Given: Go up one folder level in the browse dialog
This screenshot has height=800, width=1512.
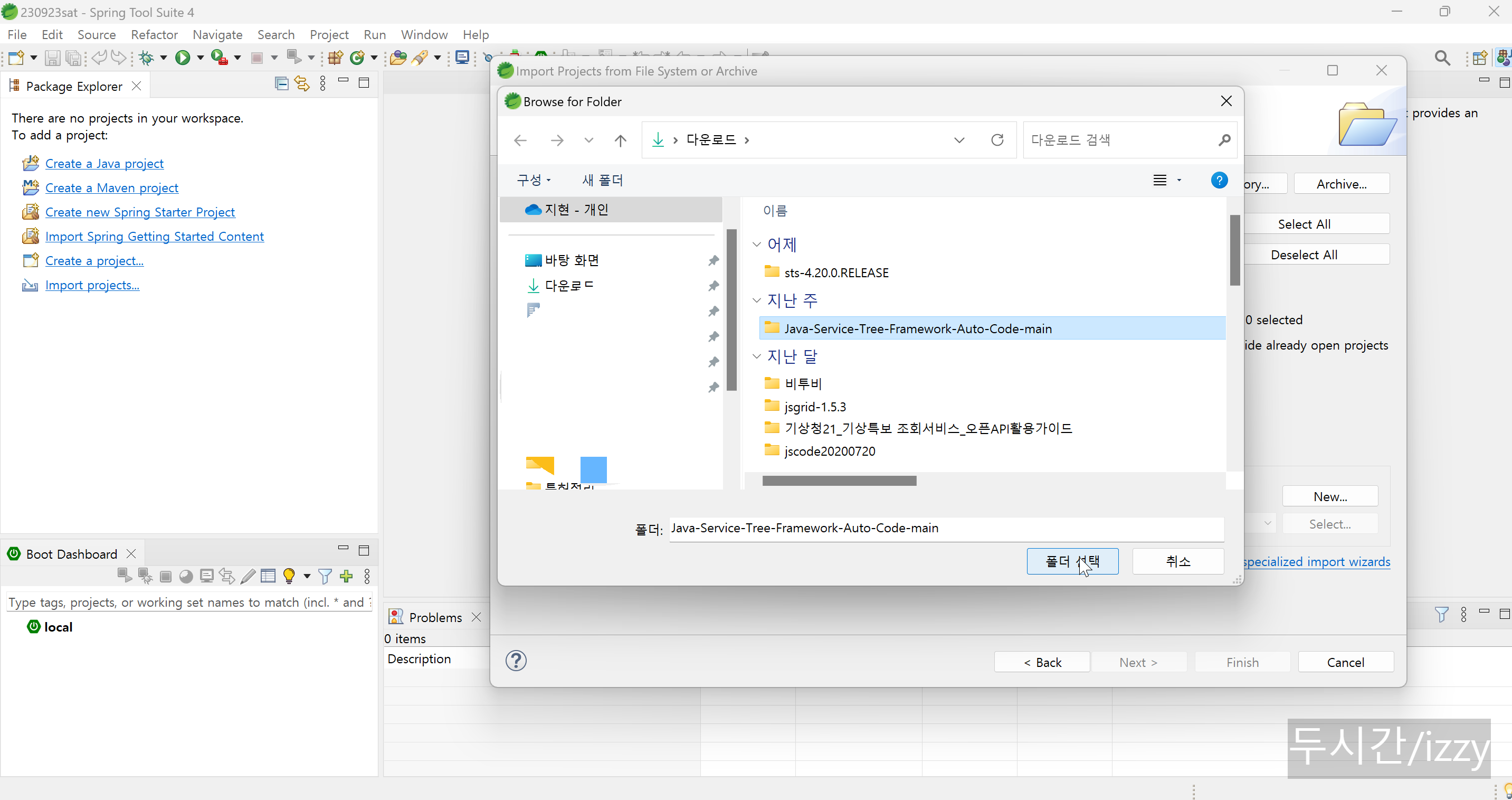Looking at the screenshot, I should [621, 140].
